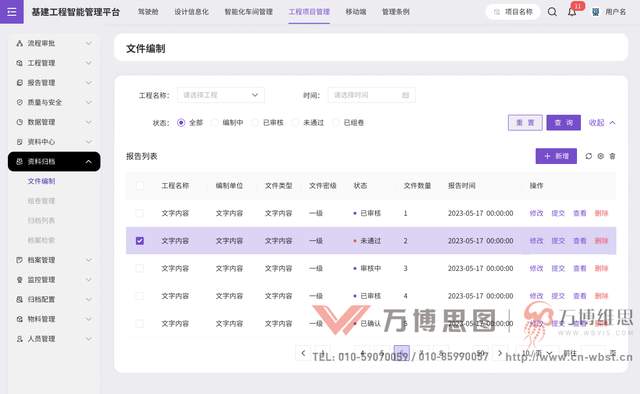Expand 流程审批 chevron
Screen dimensions: 640x394
click(x=89, y=43)
